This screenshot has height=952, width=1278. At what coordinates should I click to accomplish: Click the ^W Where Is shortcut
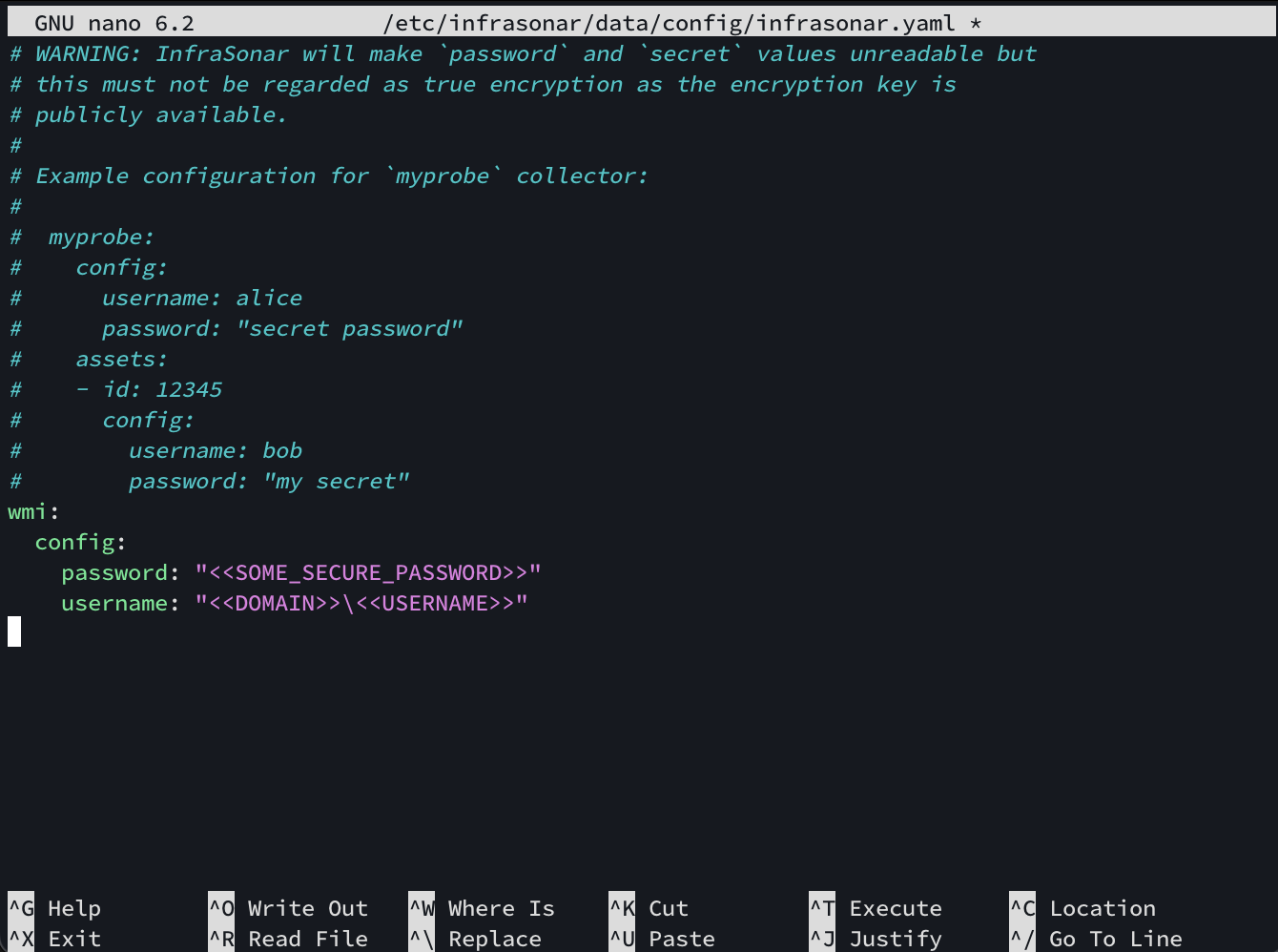pos(482,908)
